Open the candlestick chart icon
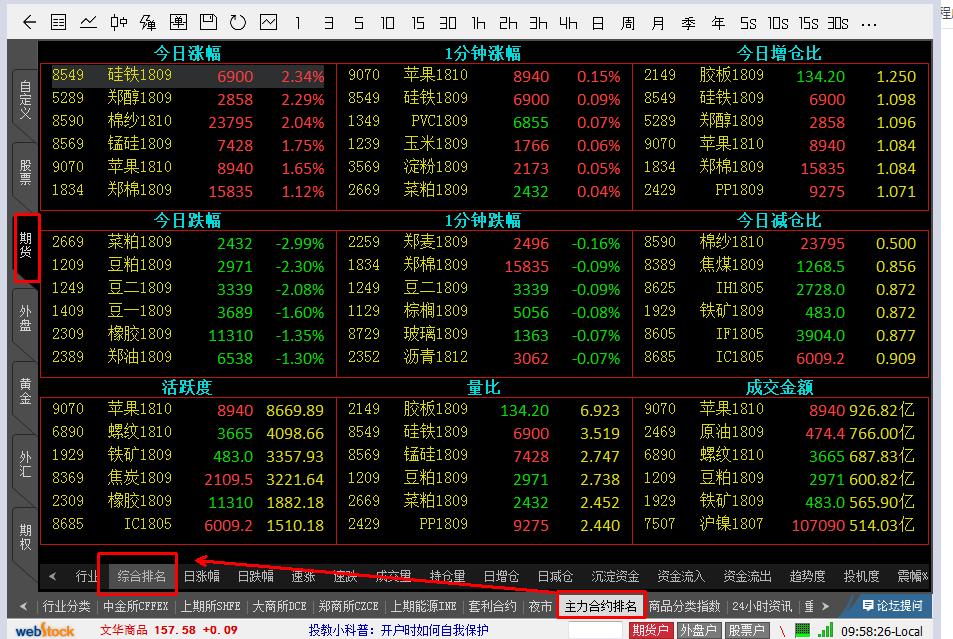953x639 pixels. pyautogui.click(x=119, y=22)
